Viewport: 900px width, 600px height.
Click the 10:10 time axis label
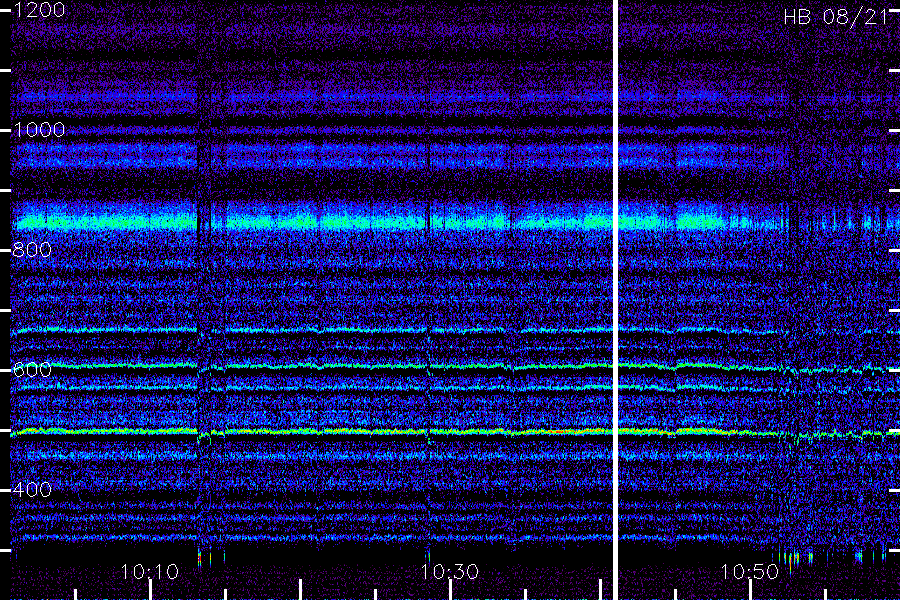(x=149, y=571)
